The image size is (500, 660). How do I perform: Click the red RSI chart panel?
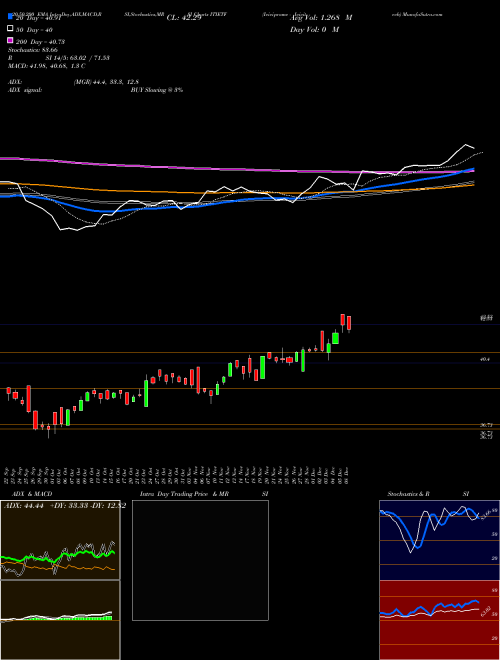pos(439,620)
